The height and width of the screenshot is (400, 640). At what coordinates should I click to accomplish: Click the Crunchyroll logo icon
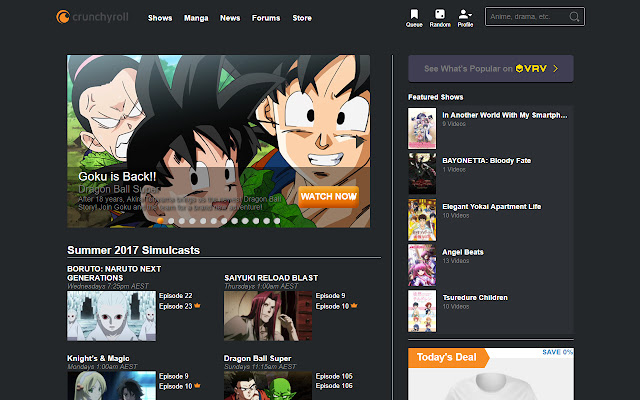click(x=63, y=17)
